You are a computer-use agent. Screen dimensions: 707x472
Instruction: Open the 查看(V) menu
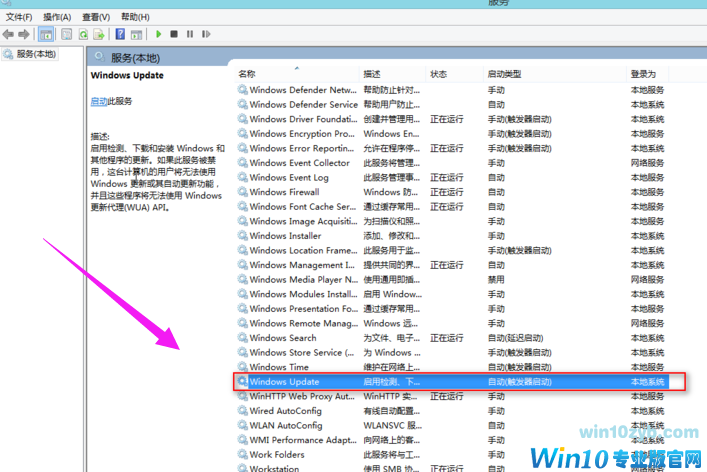96,17
